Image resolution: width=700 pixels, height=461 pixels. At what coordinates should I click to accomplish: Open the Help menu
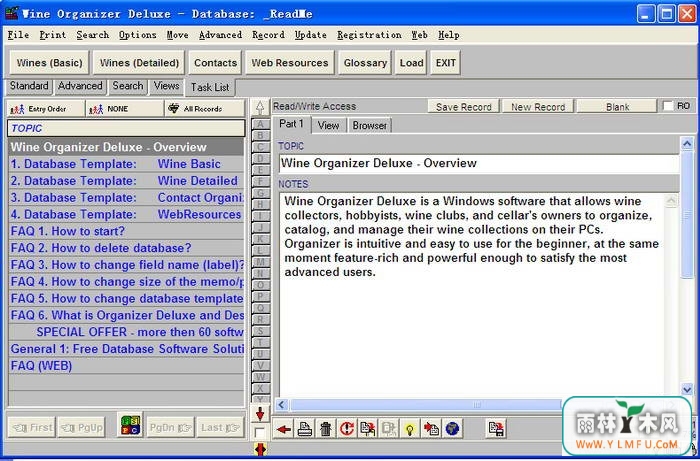(449, 35)
